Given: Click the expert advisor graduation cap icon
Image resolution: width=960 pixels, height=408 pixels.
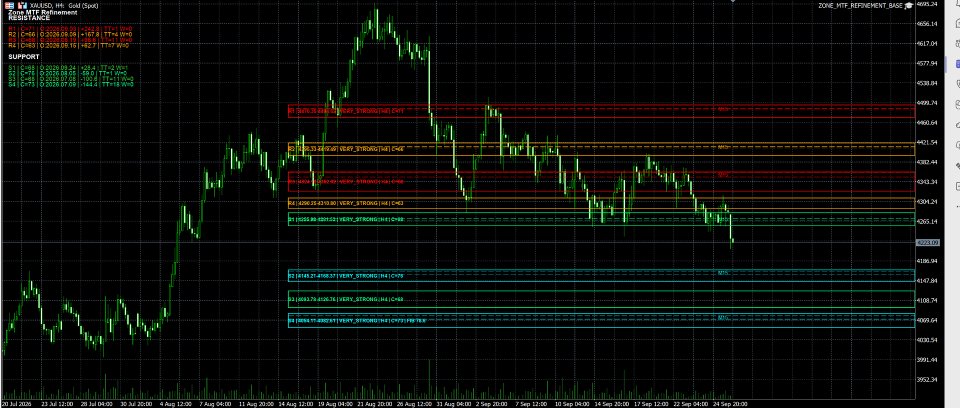Looking at the screenshot, I should (909, 5).
